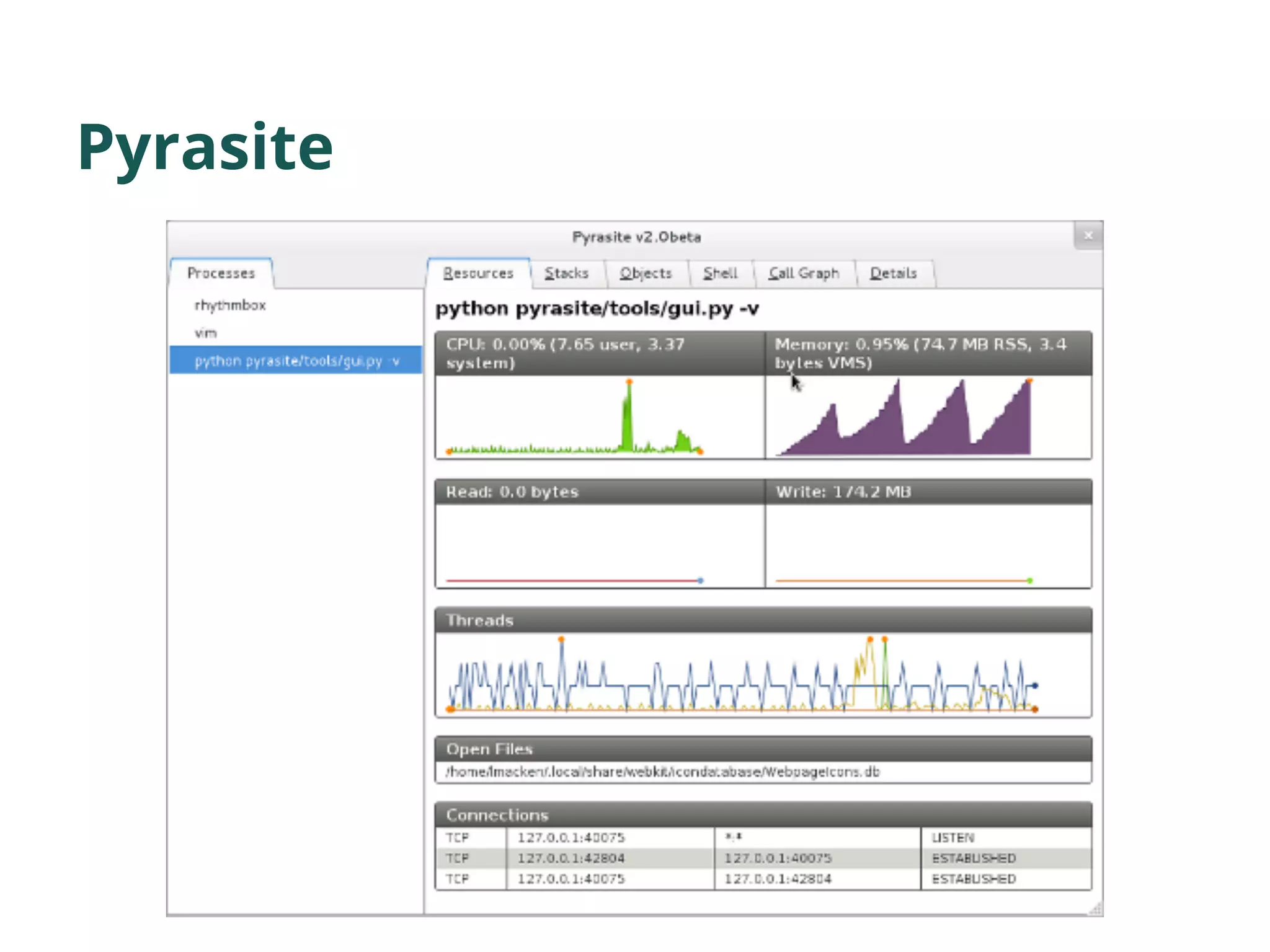Screen dimensions: 1270x952
Task: Switch to the Stacks tab
Action: click(566, 273)
